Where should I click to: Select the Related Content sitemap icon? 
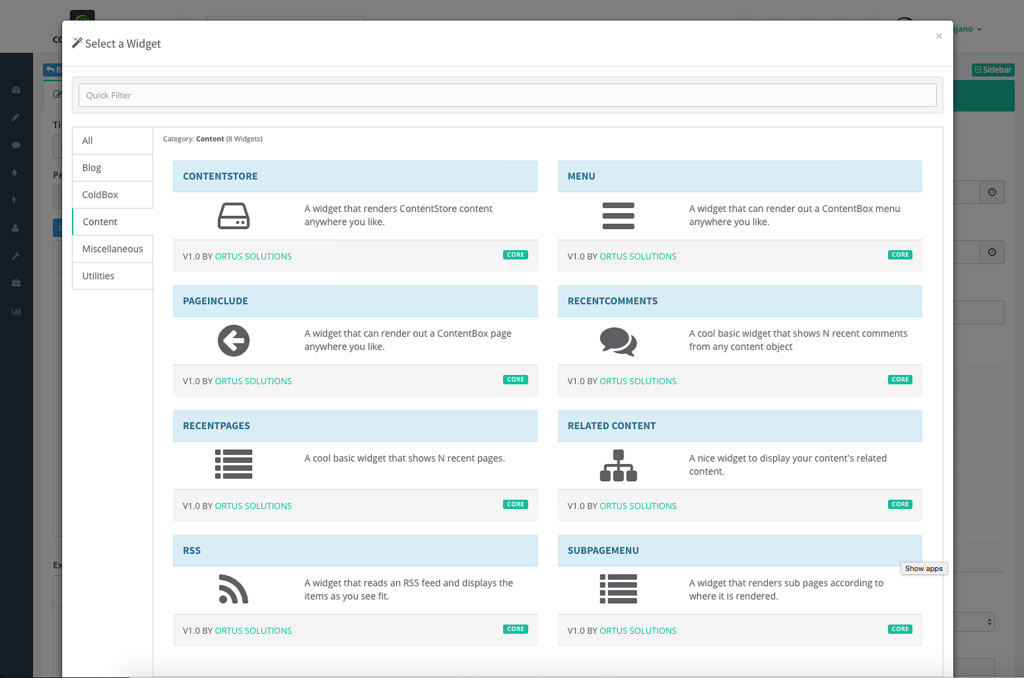[618, 465]
